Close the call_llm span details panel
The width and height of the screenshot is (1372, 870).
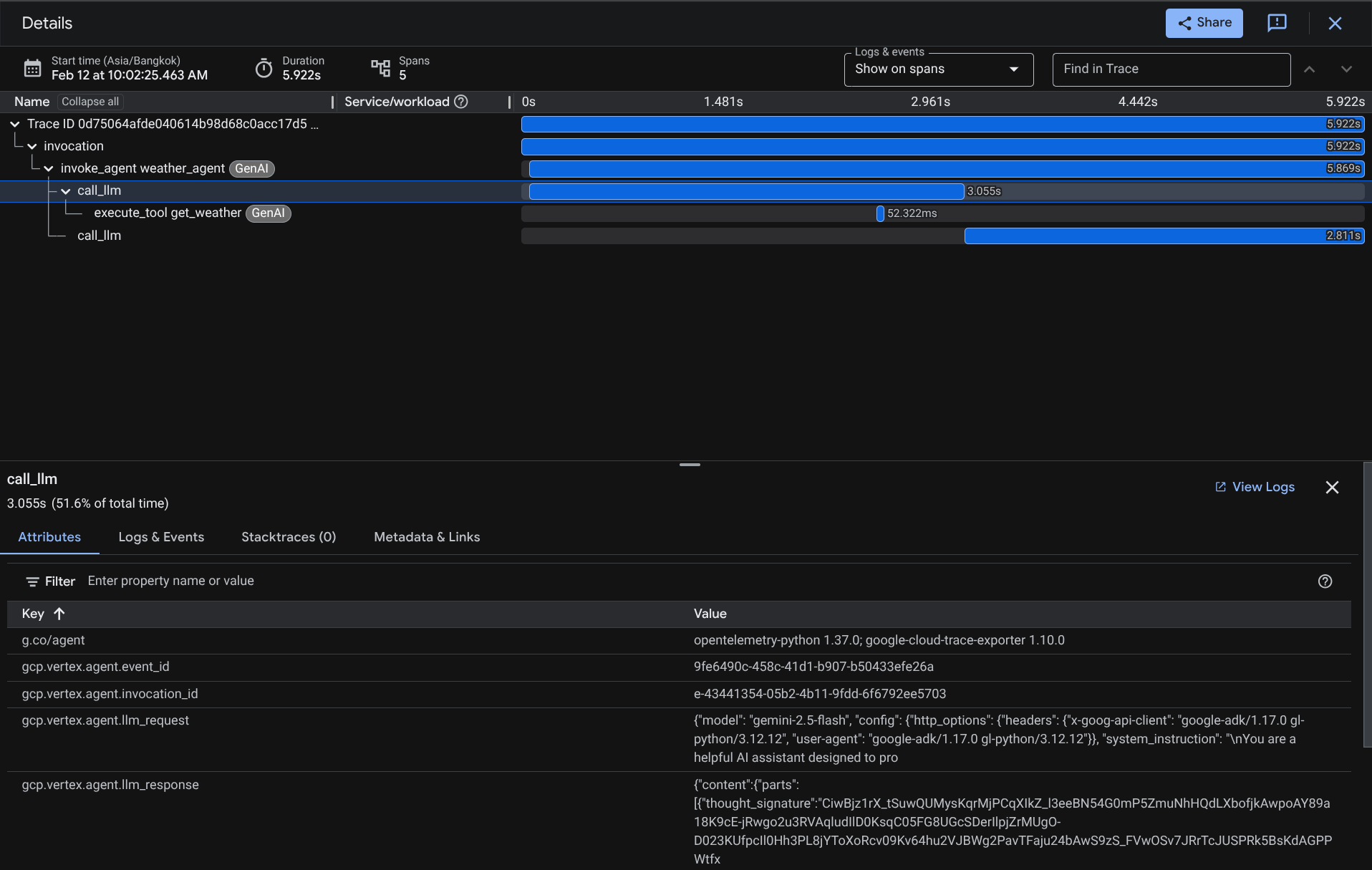click(x=1332, y=488)
